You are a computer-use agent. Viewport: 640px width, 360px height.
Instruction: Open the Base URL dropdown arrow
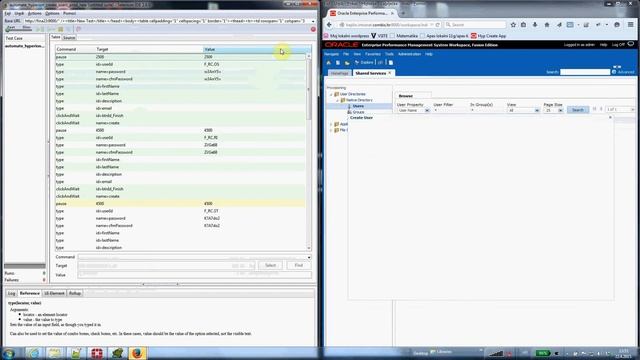[x=313, y=21]
